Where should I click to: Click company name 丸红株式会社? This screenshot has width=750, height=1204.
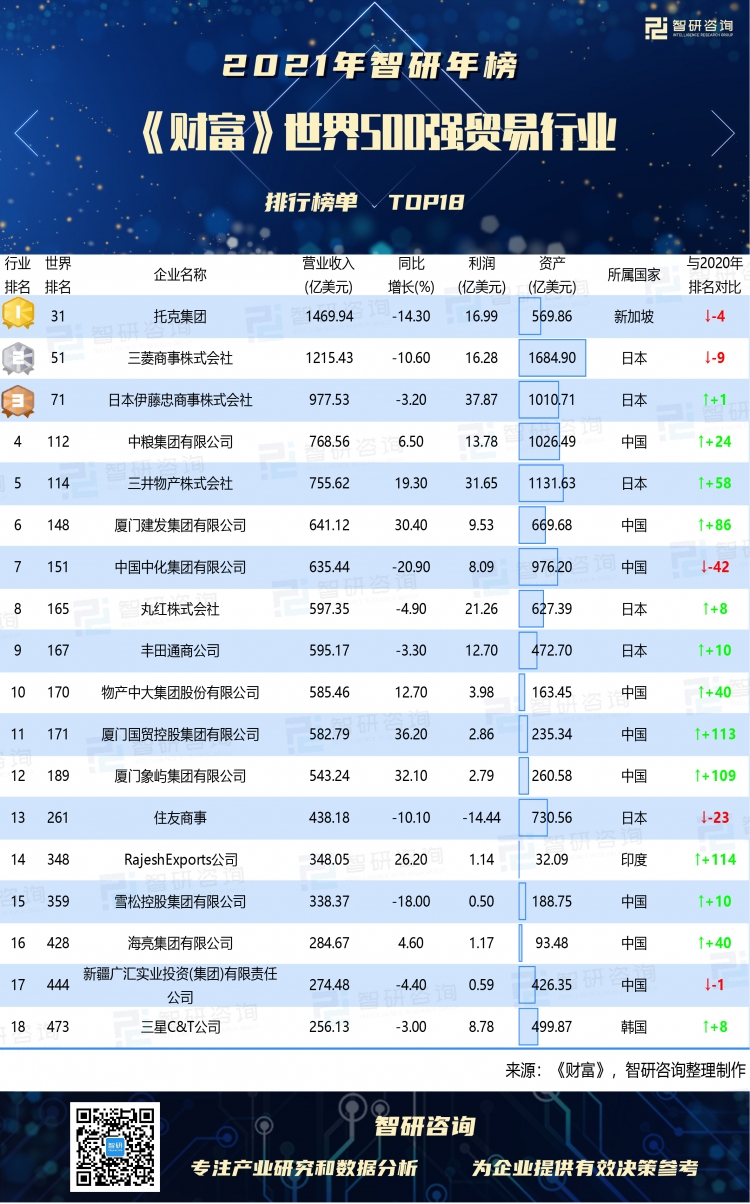180,609
